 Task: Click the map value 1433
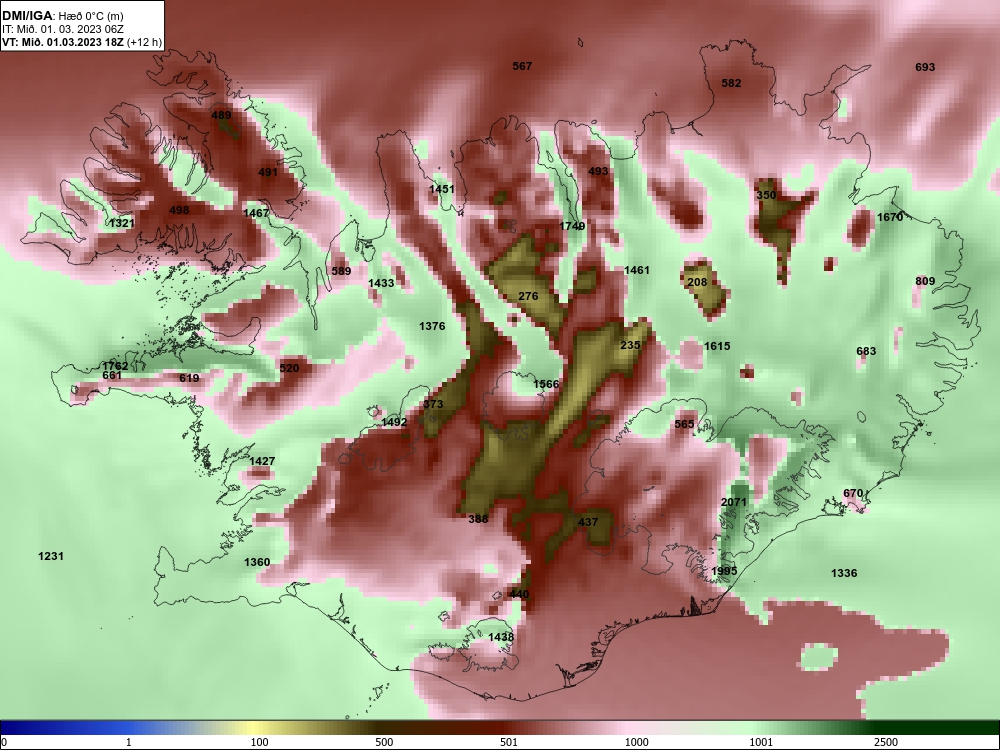click(381, 283)
